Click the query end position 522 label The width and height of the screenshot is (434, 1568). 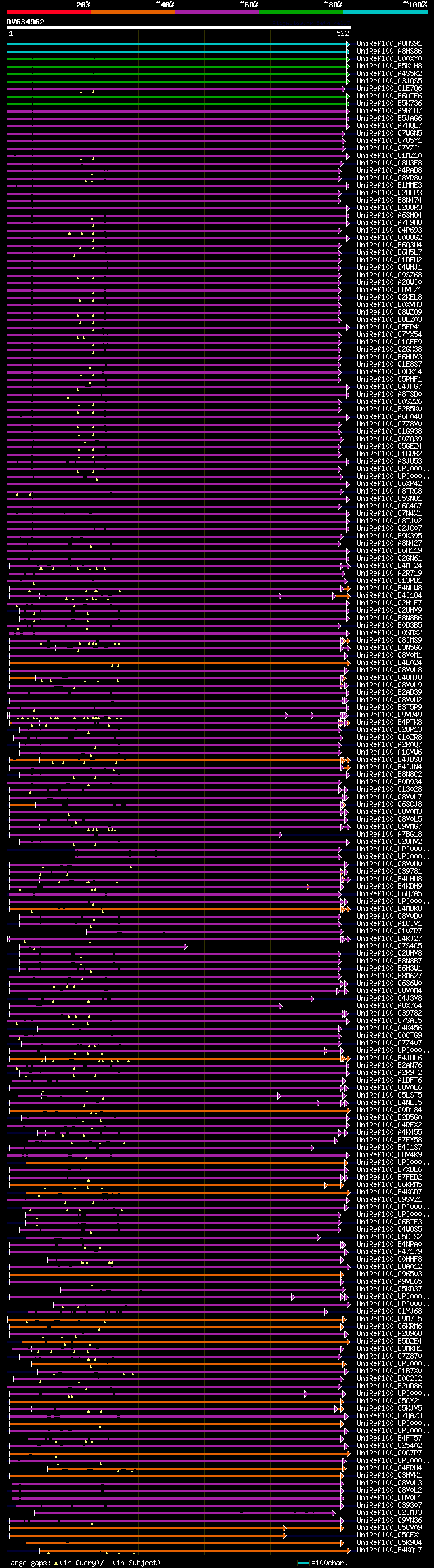pyautogui.click(x=343, y=33)
